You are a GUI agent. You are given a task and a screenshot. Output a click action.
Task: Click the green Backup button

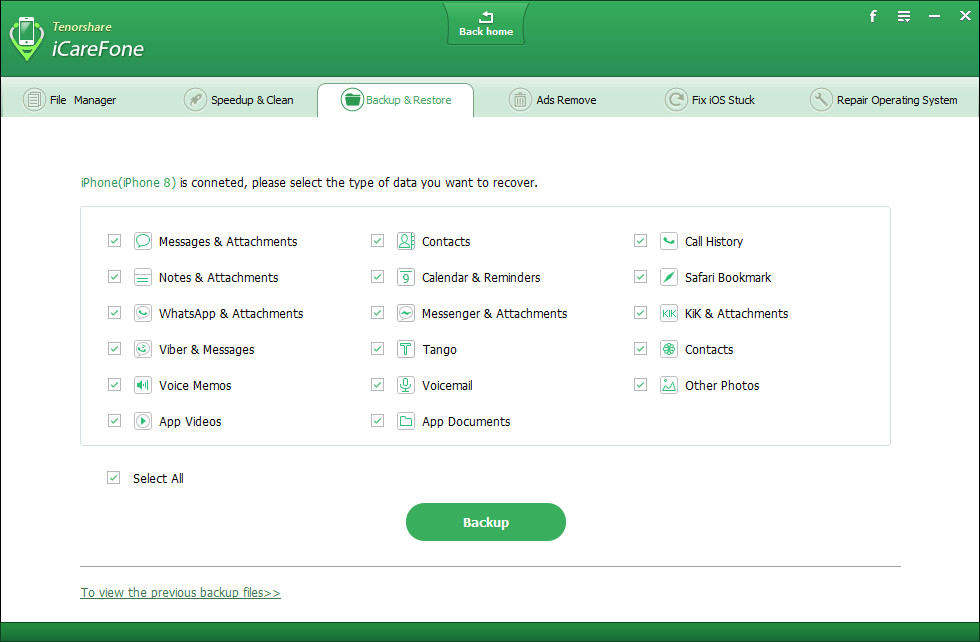click(x=486, y=522)
